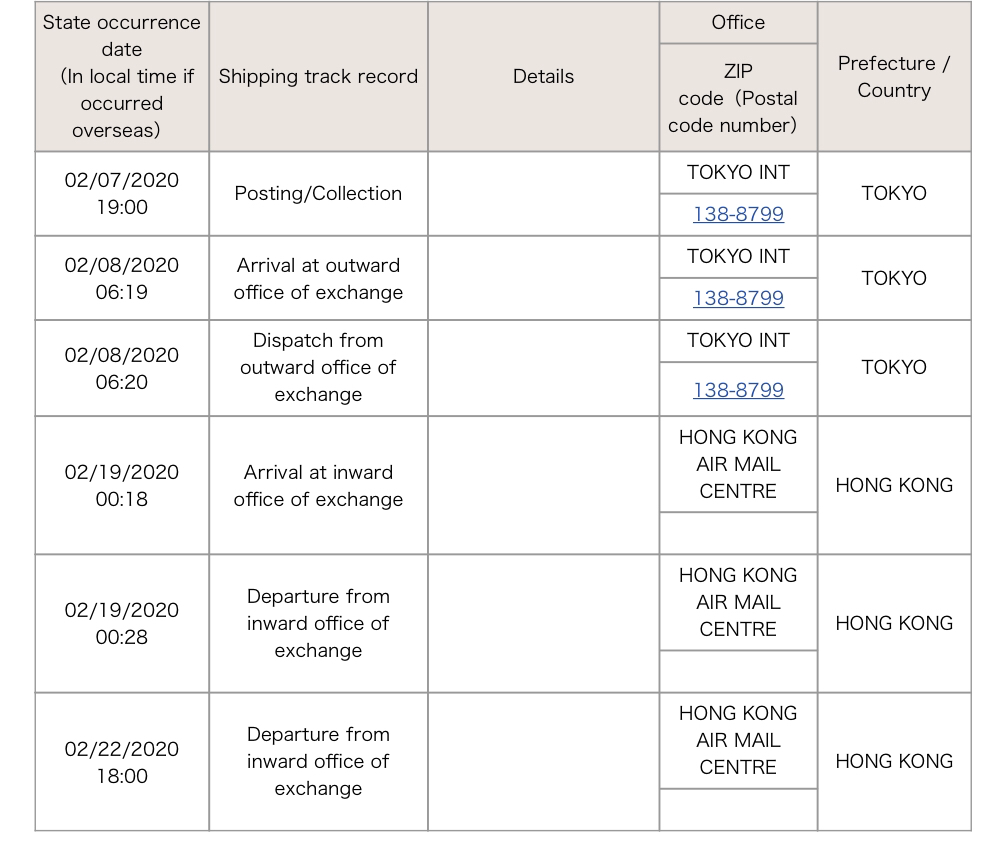991x848 pixels.
Task: Select 'Arrival at outward office of exchange' cell
Action: (x=318, y=278)
